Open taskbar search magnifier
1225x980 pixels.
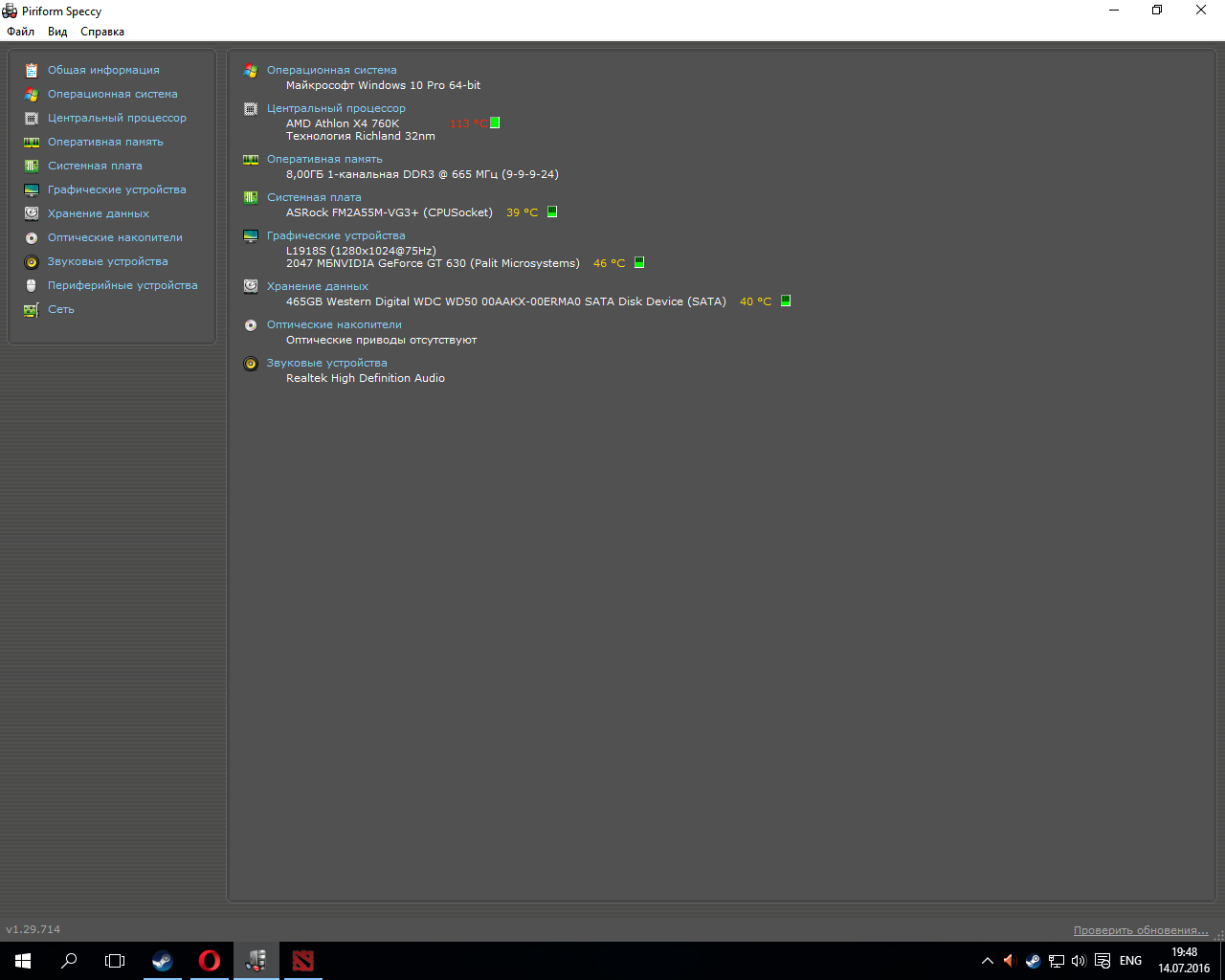69,961
